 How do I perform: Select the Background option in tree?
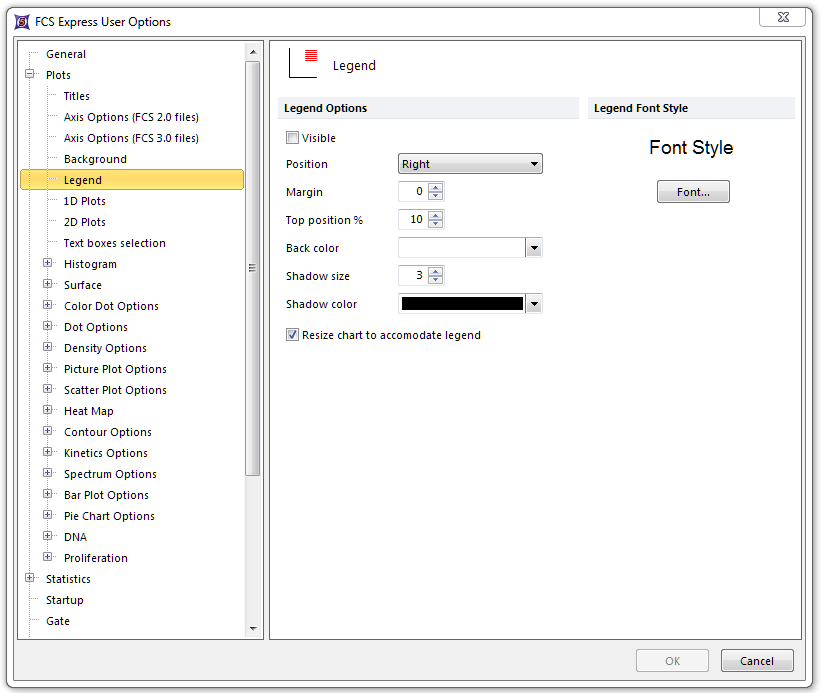pyautogui.click(x=95, y=159)
